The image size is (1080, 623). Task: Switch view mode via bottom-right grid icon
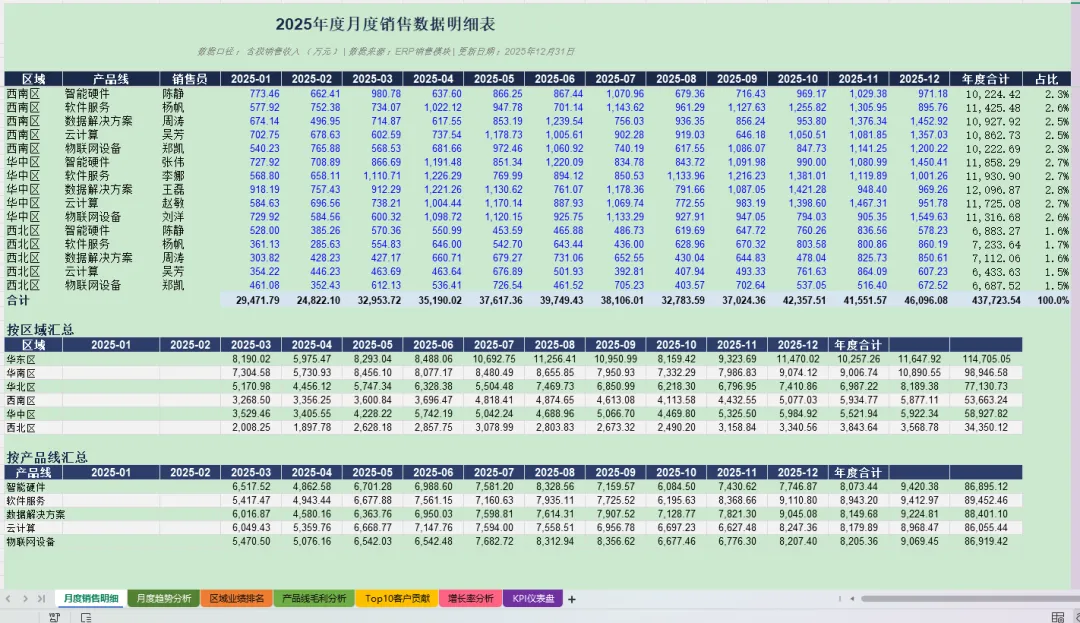pyautogui.click(x=1058, y=617)
